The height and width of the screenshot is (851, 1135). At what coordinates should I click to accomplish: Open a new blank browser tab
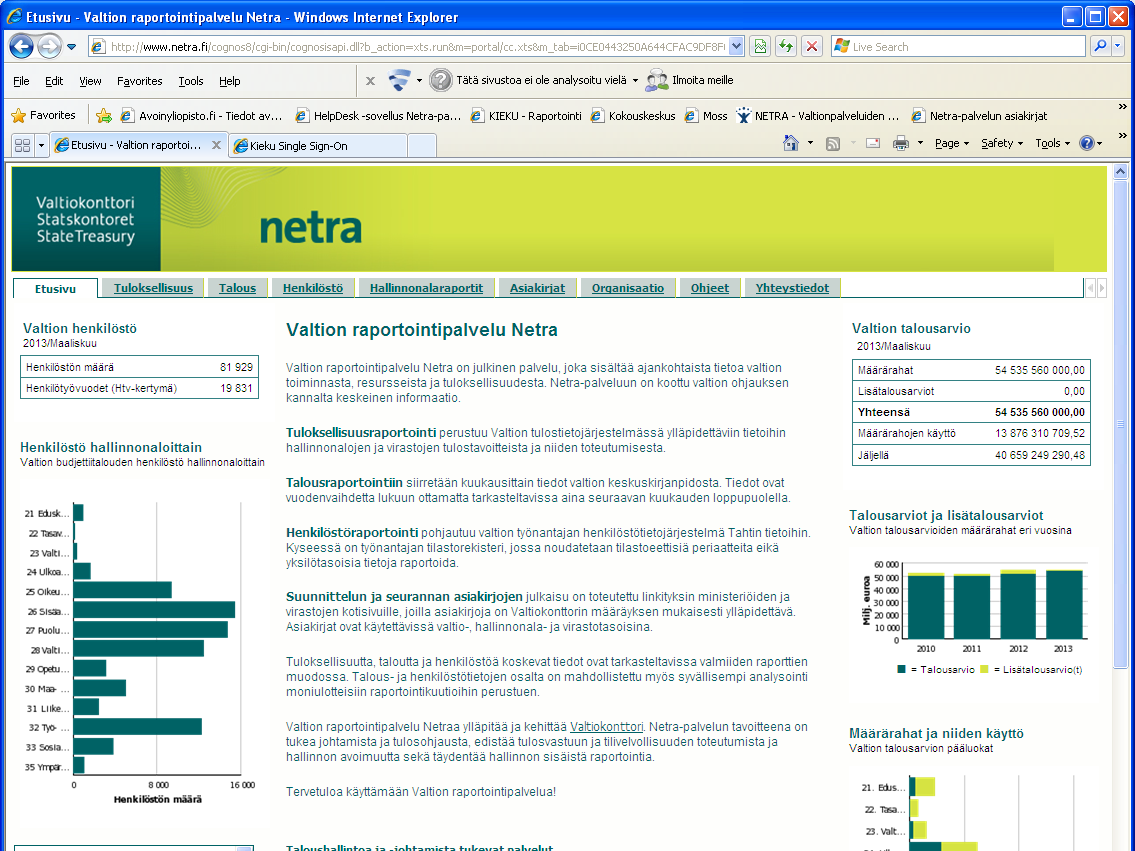click(x=422, y=145)
